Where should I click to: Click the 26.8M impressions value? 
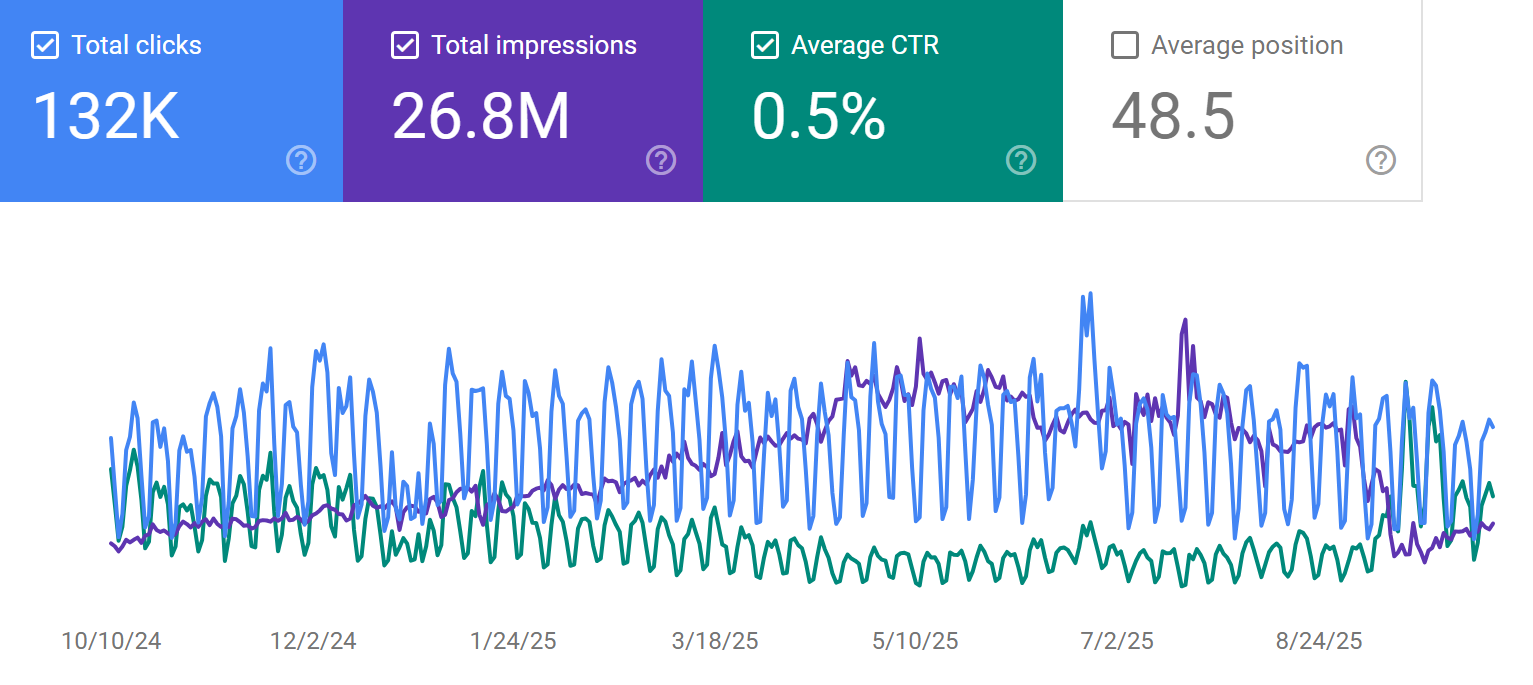click(x=482, y=117)
